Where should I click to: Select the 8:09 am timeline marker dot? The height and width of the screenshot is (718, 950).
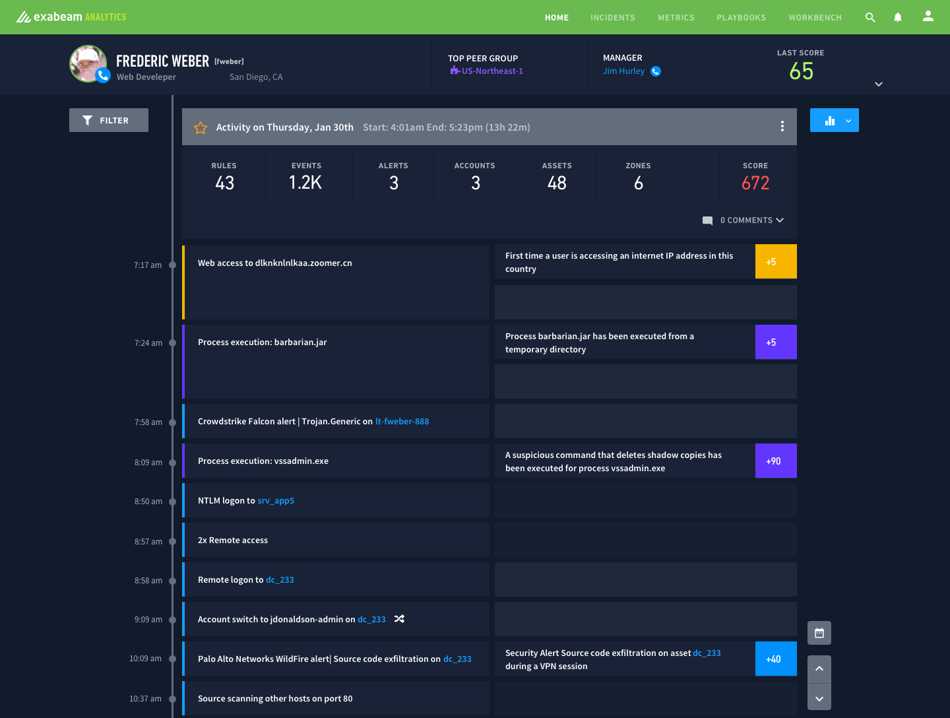173,463
